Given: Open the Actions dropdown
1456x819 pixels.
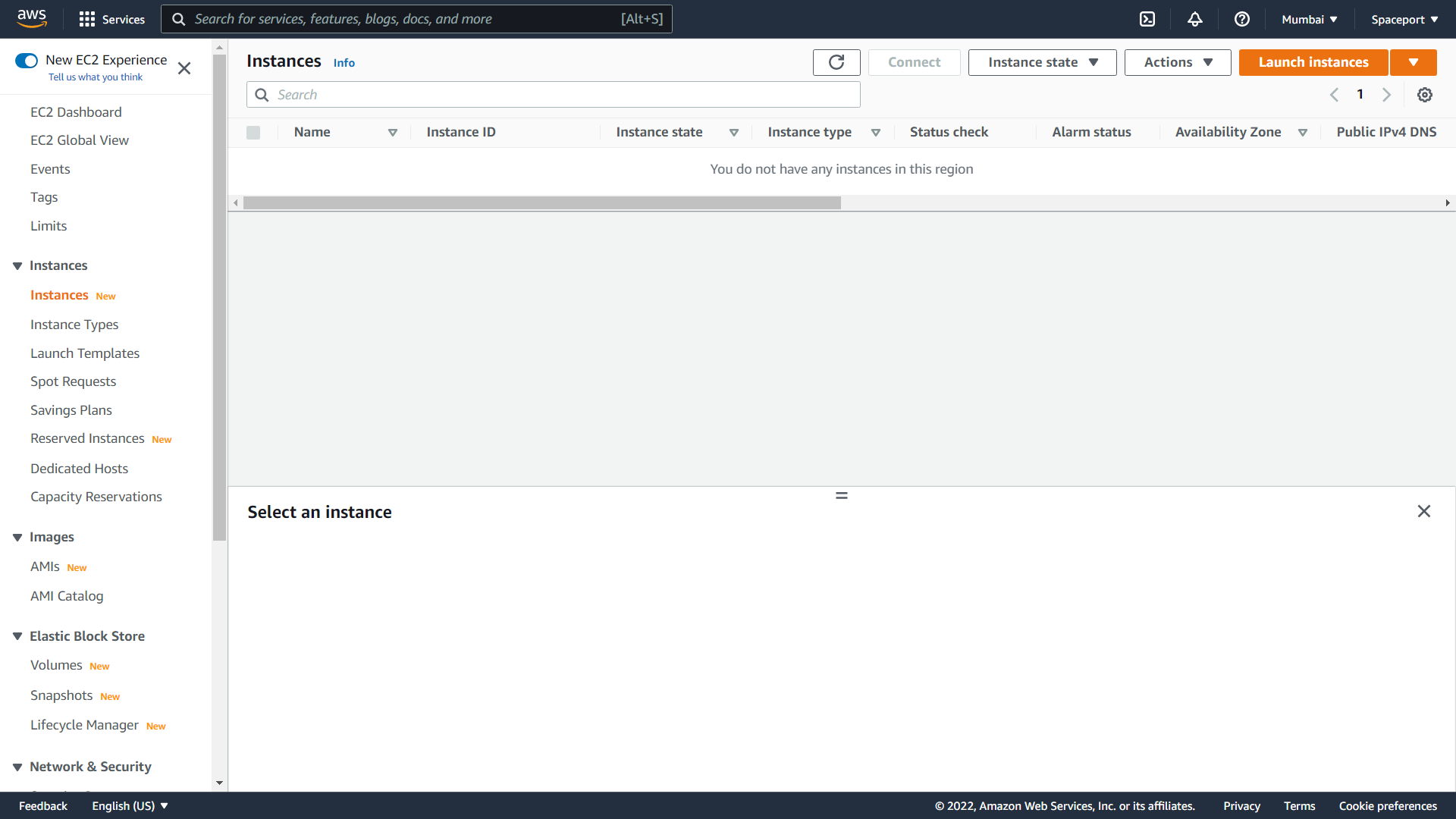Looking at the screenshot, I should tap(1178, 62).
